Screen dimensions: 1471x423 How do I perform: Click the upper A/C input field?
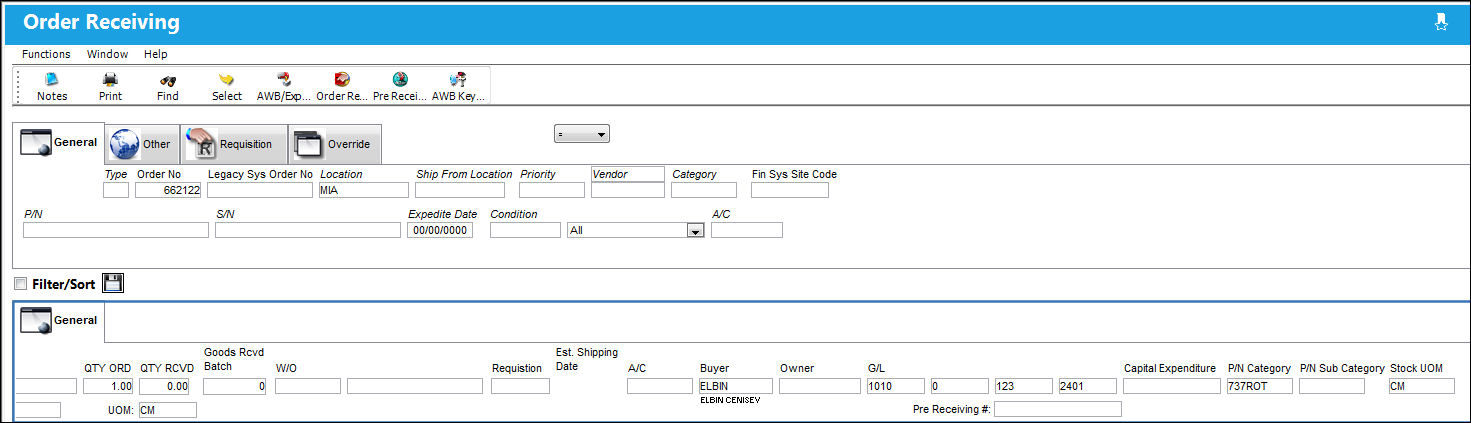747,230
